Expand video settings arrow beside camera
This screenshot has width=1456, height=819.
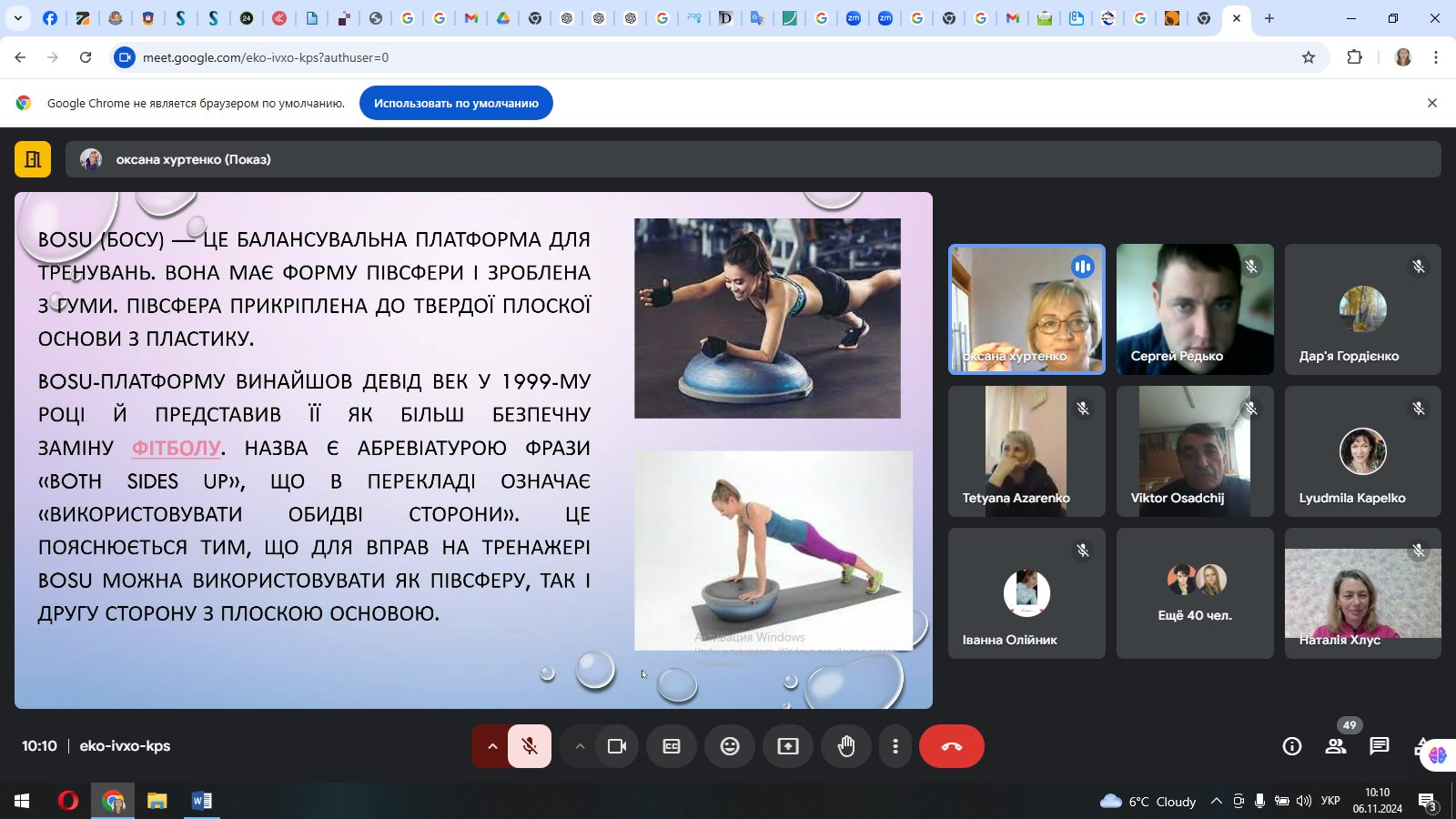pyautogui.click(x=580, y=746)
